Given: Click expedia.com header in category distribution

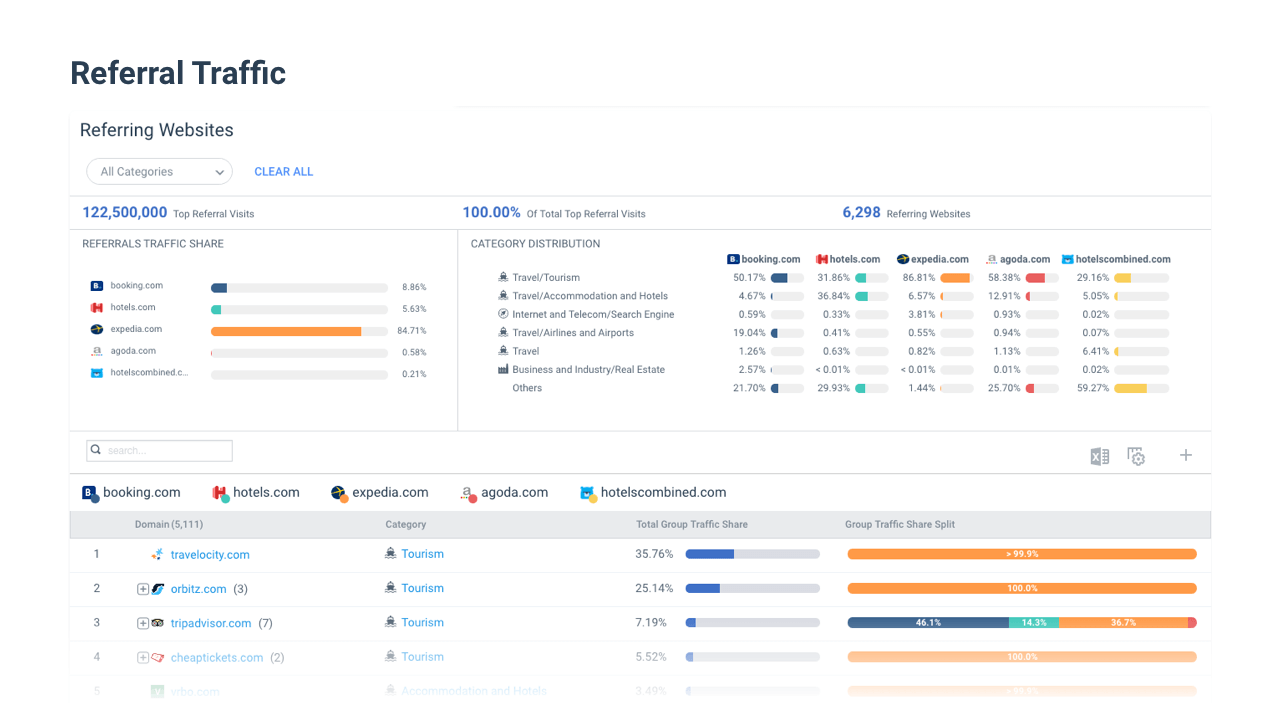Looking at the screenshot, I should [x=933, y=259].
